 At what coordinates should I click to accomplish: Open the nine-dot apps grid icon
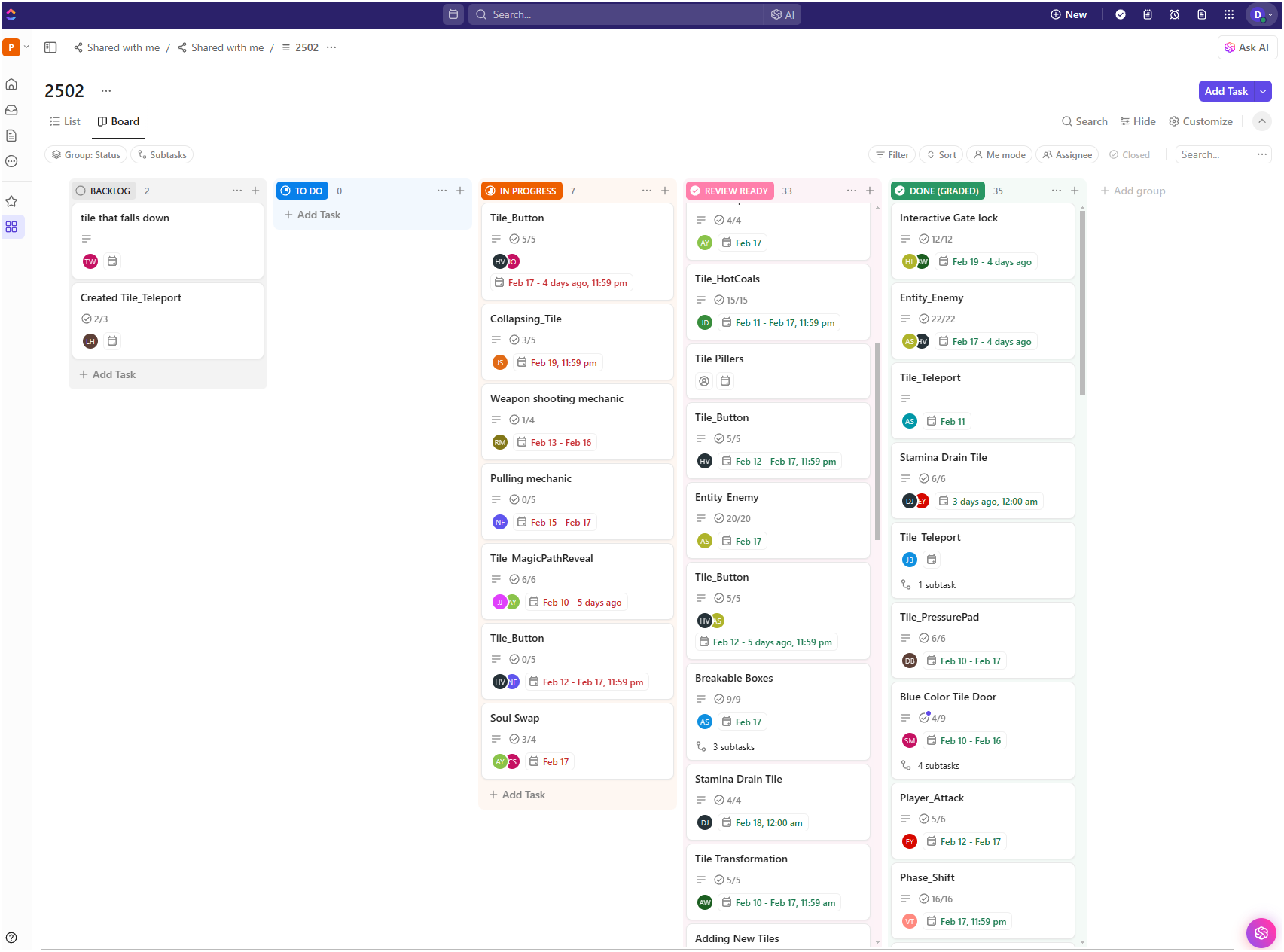pyautogui.click(x=1229, y=14)
